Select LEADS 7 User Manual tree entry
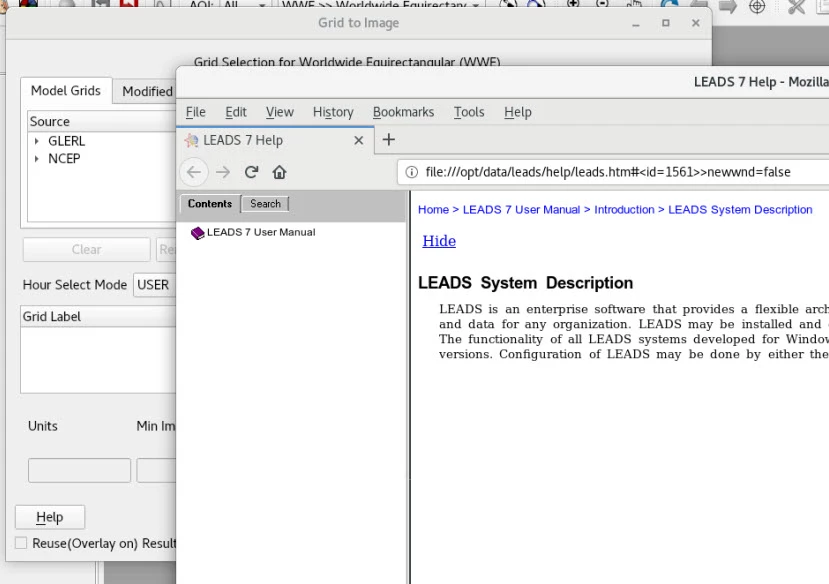The width and height of the screenshot is (829, 584). (x=261, y=232)
